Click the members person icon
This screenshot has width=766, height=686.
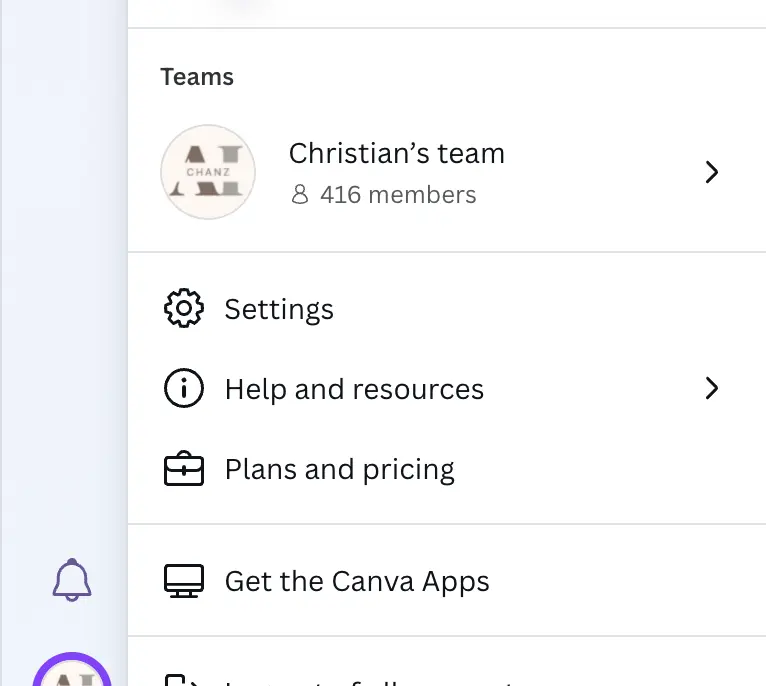click(x=300, y=194)
